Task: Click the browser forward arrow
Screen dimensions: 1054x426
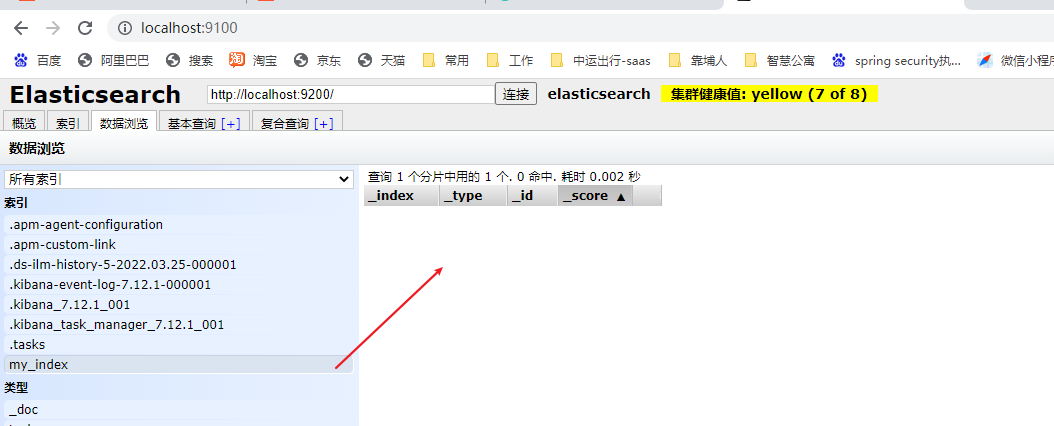Action: (x=52, y=28)
